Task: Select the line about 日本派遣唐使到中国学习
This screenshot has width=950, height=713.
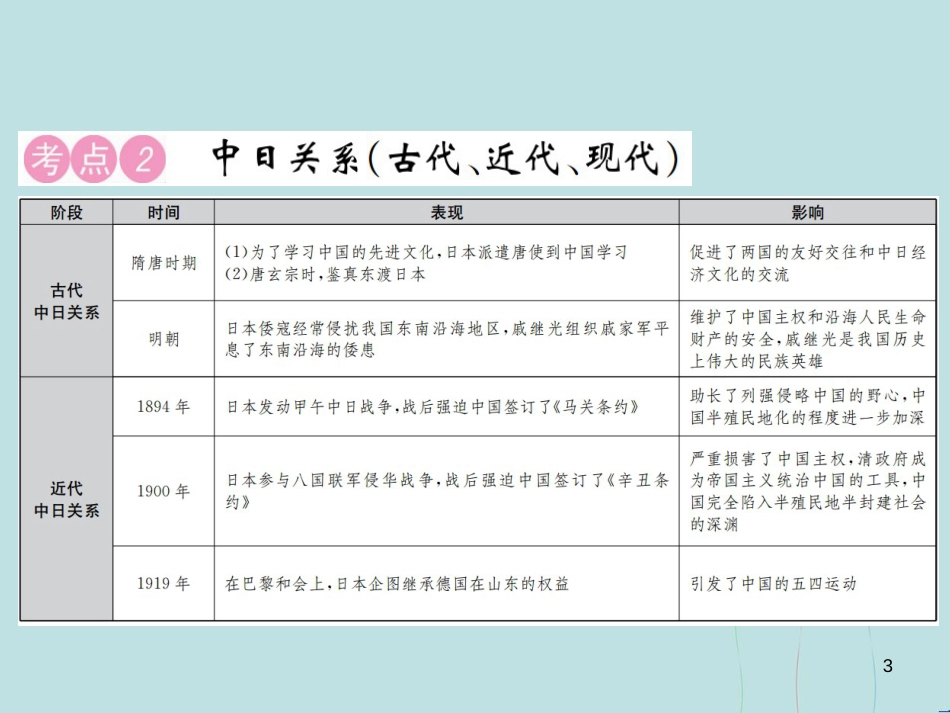Action: 426,252
